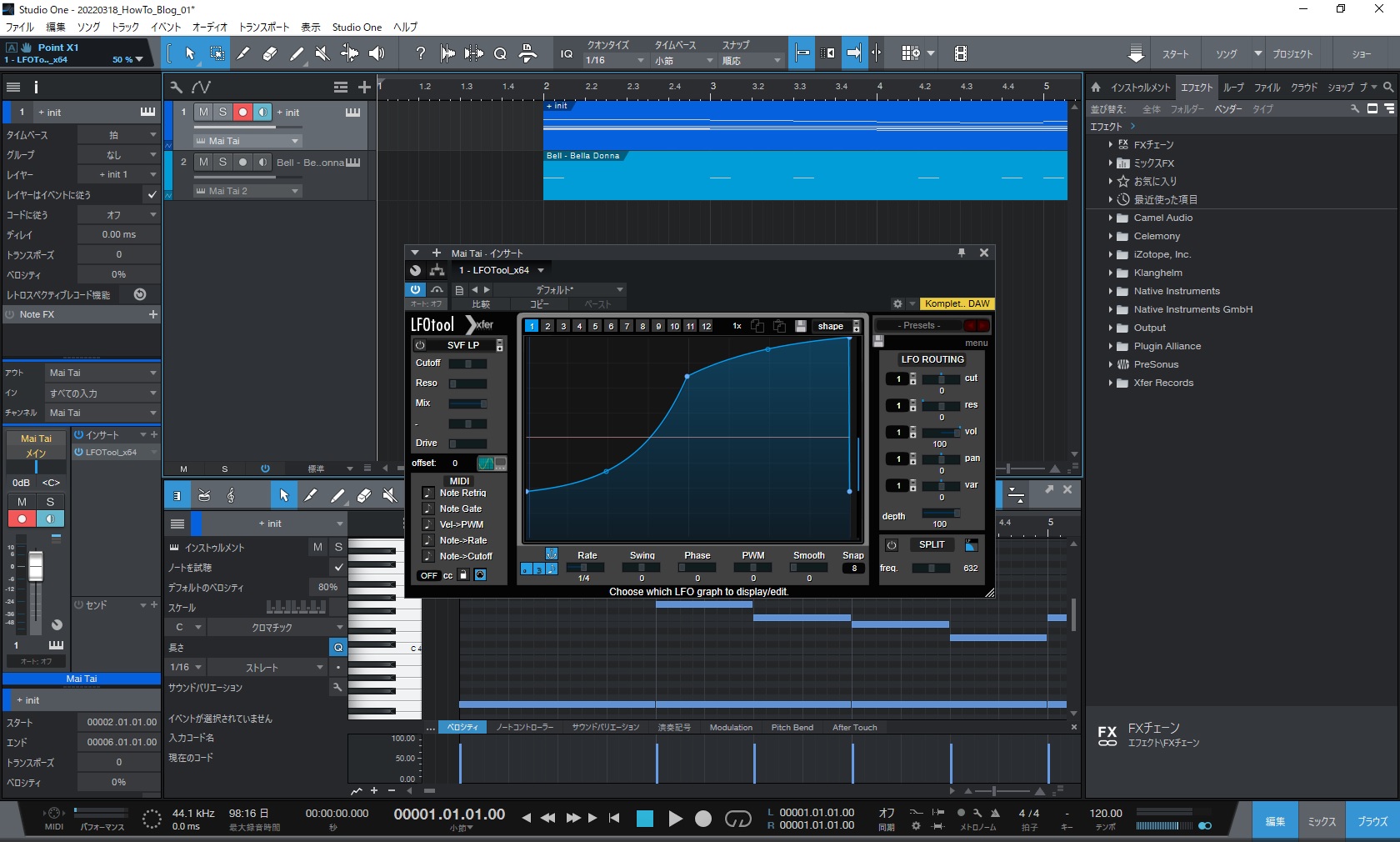The height and width of the screenshot is (842, 1400).
Task: Open the Browse view button
Action: 1372,821
